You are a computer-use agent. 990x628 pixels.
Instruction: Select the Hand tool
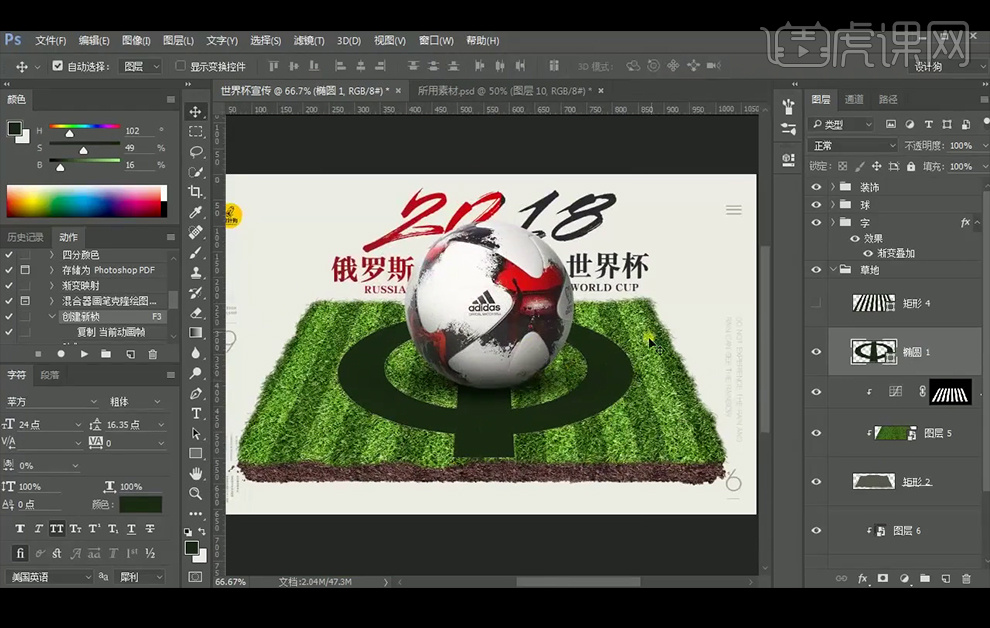196,473
